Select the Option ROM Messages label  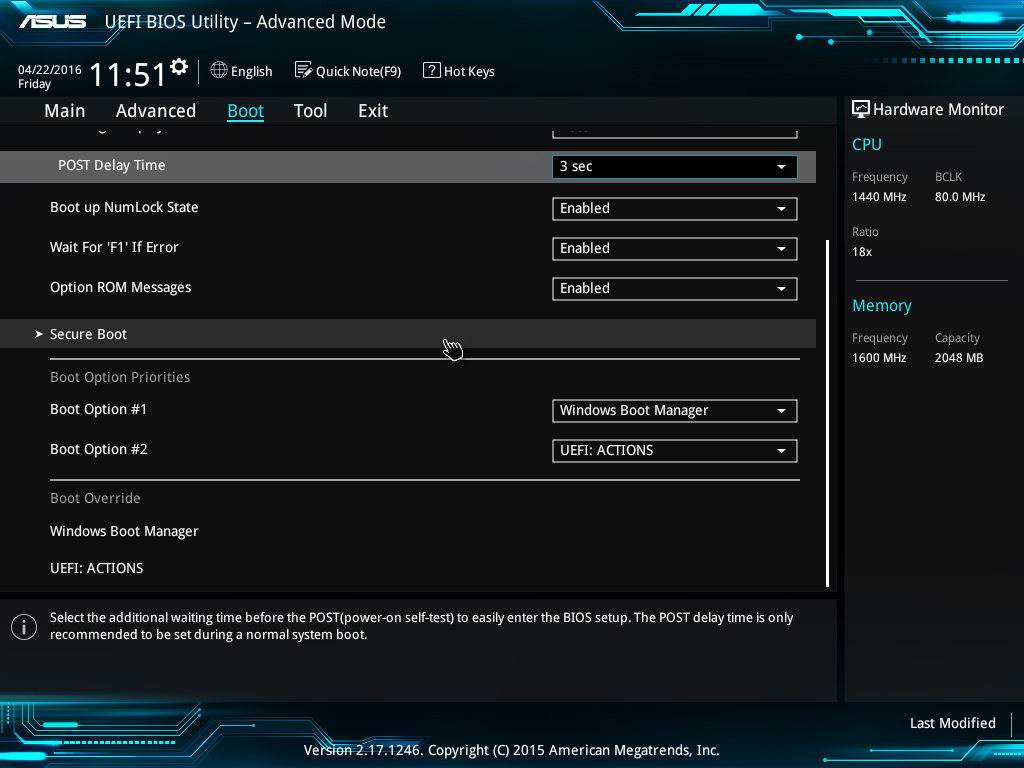[x=121, y=287]
